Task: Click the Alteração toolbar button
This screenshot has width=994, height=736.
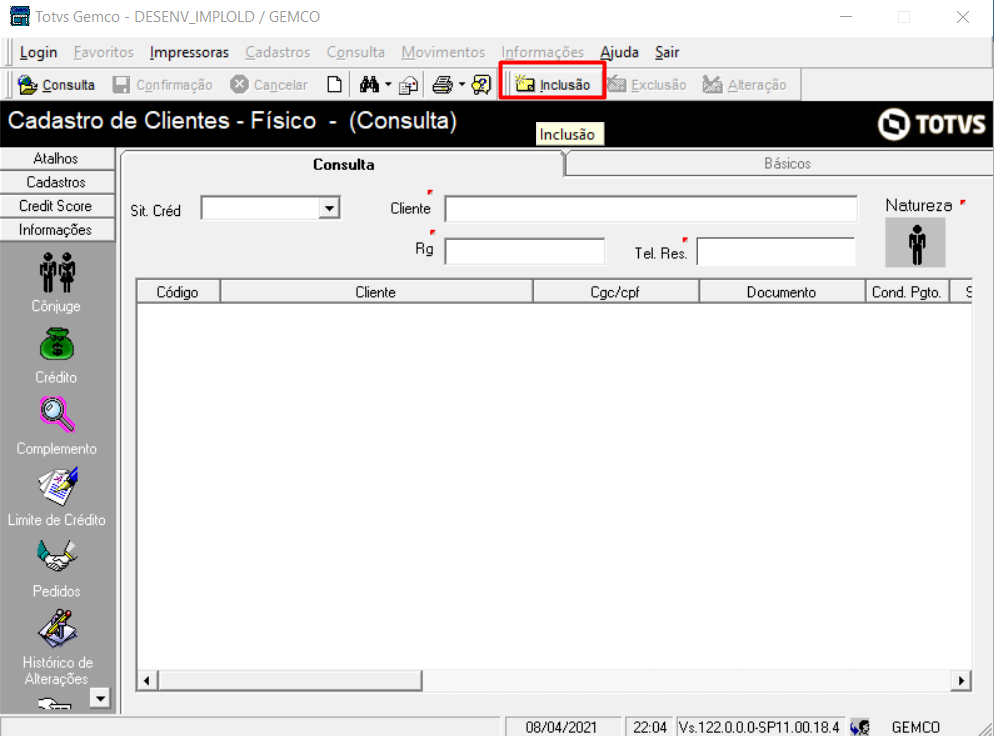Action: point(744,84)
